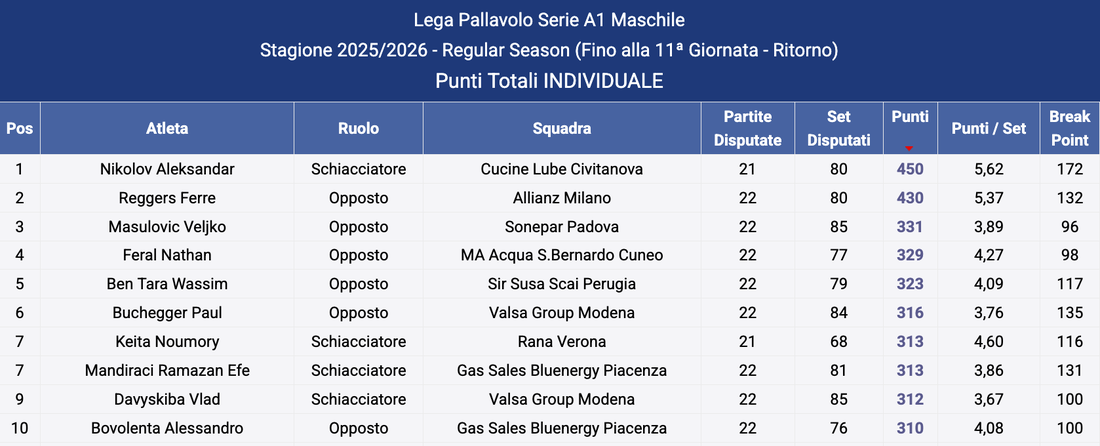Click Feral Nathan's 329 points link
1100x446 pixels.
[x=910, y=256]
